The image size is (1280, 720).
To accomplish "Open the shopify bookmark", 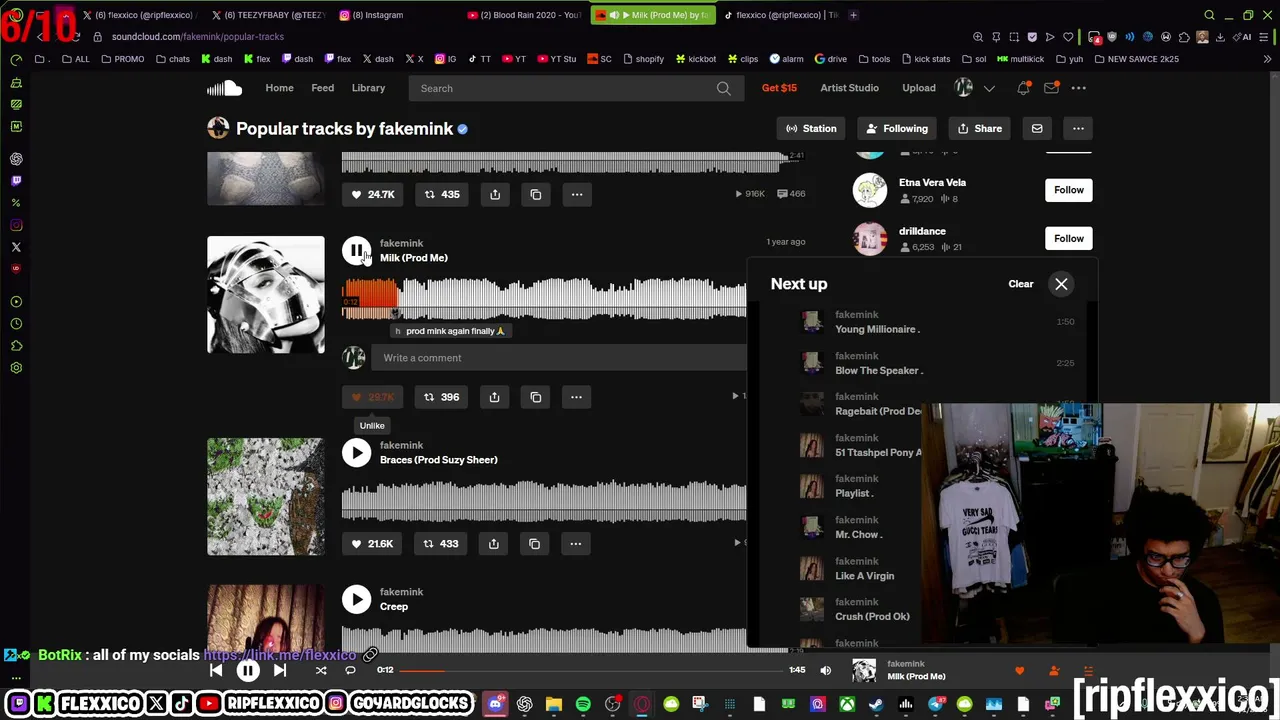I will (642, 59).
